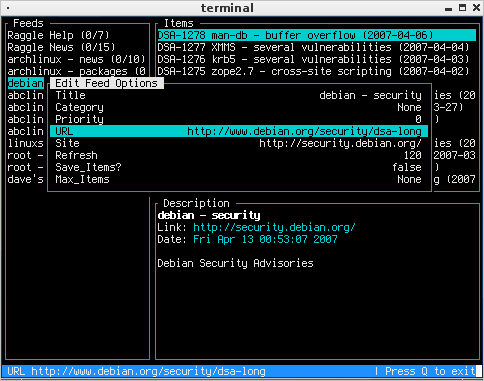484x381 pixels.
Task: Click the Description pane title
Action: [196, 203]
